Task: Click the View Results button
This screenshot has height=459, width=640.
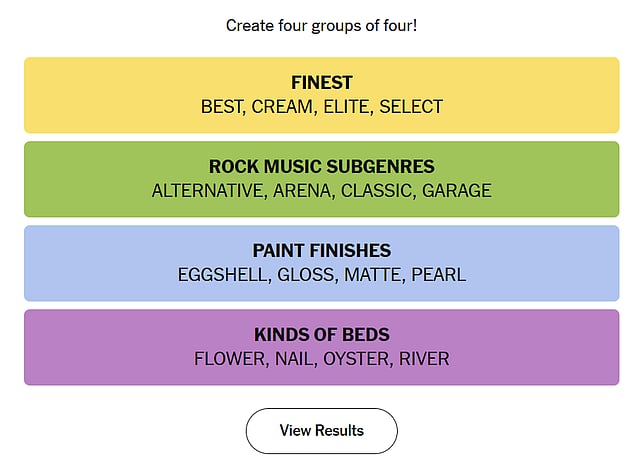Action: point(321,431)
